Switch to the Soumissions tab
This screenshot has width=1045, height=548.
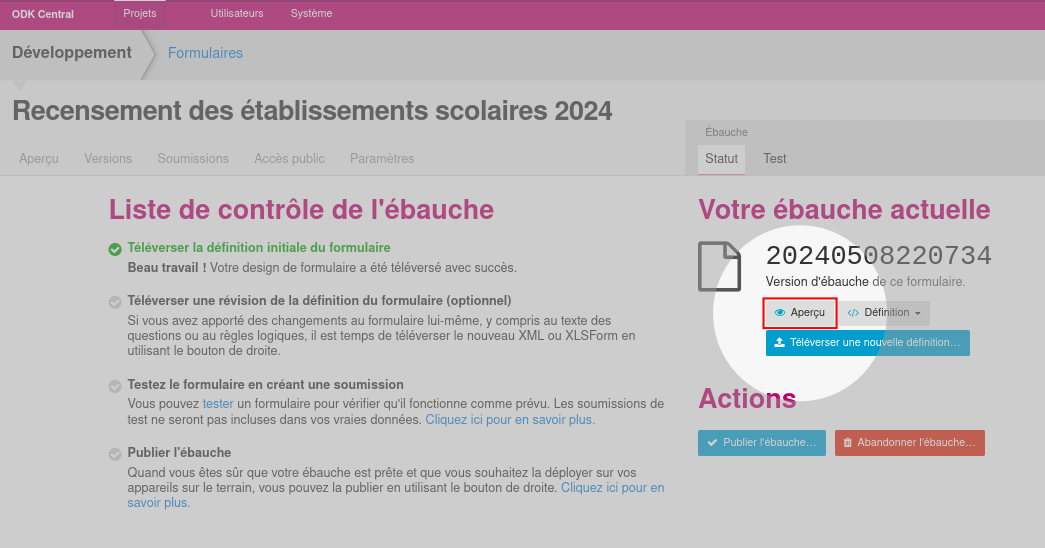click(x=193, y=159)
